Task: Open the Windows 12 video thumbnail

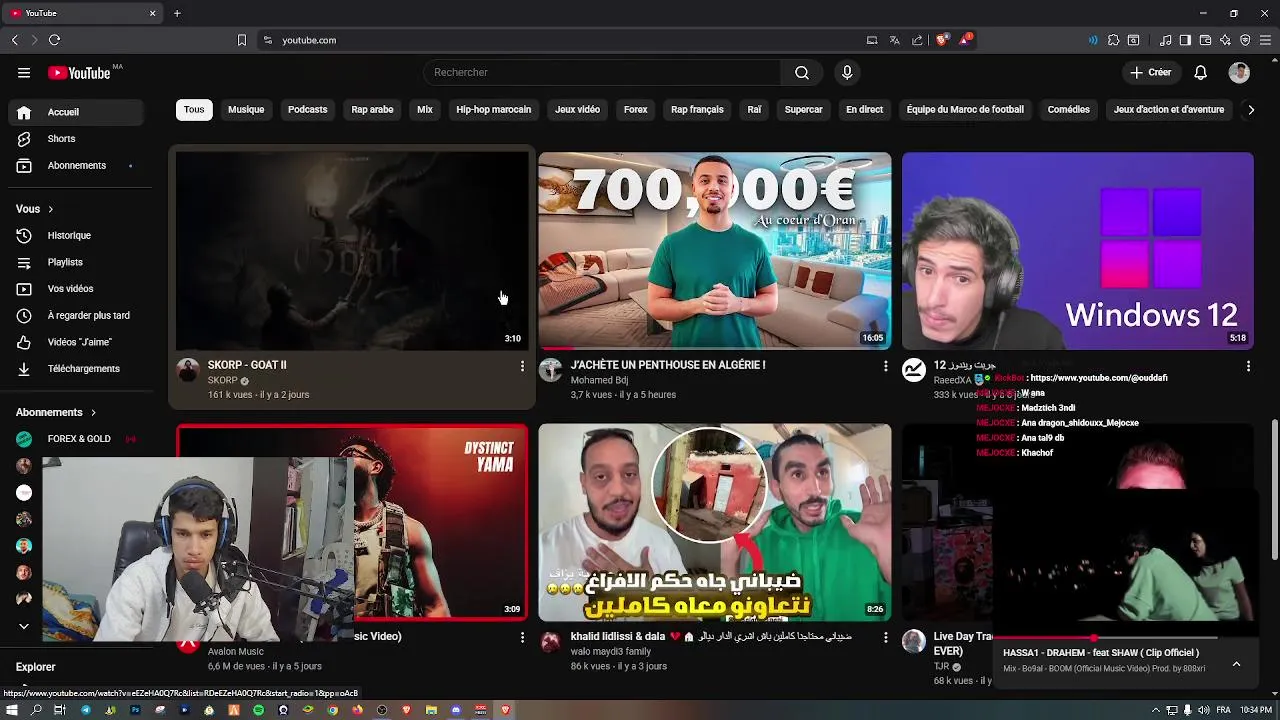Action: [1078, 250]
